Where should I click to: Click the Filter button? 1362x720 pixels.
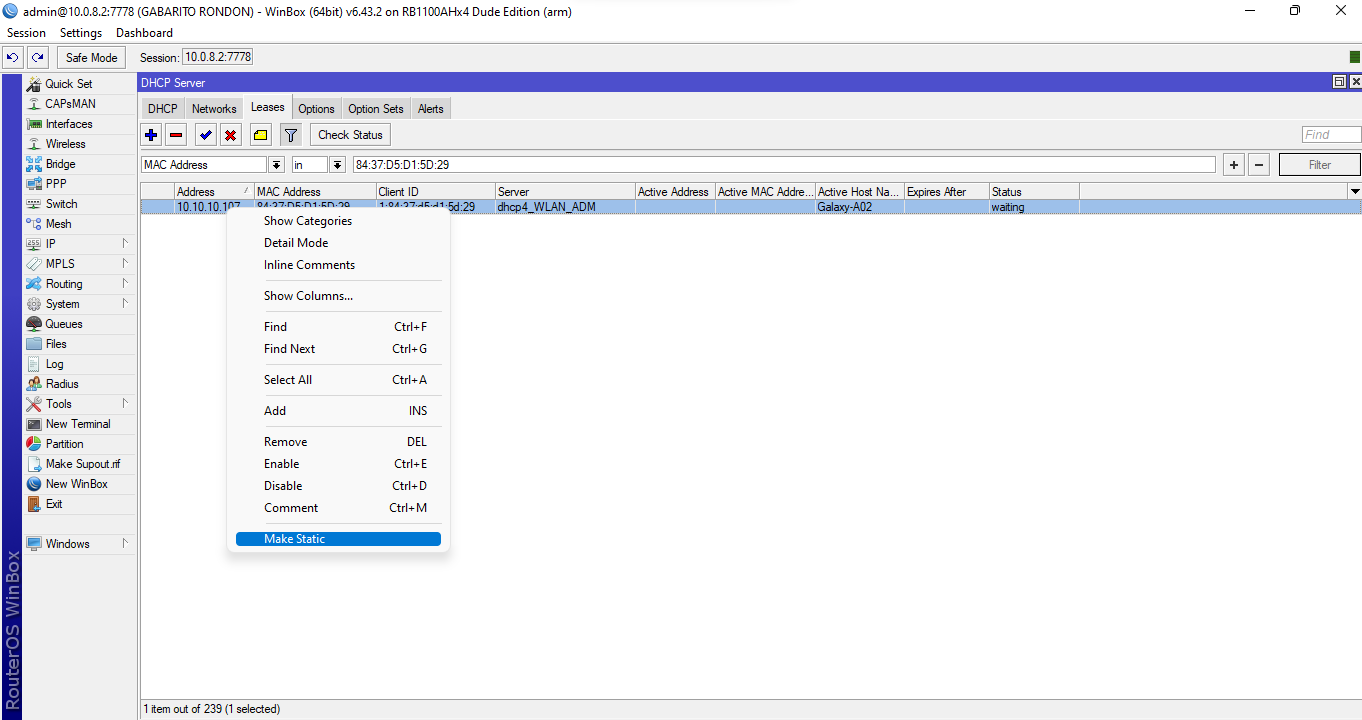pyautogui.click(x=1320, y=165)
